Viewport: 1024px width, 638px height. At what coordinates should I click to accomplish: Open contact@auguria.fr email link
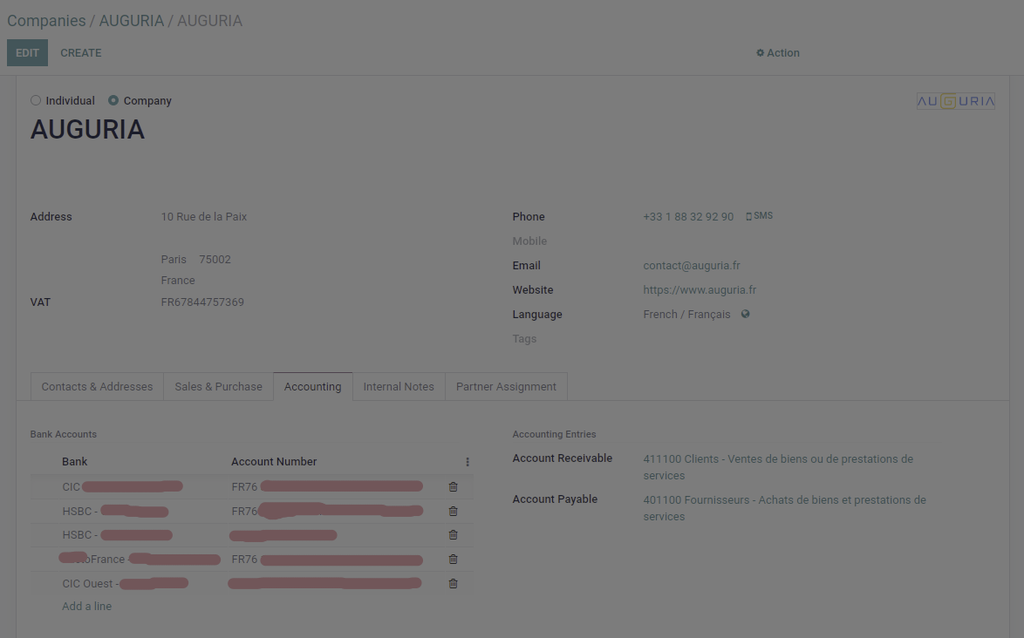pos(692,266)
